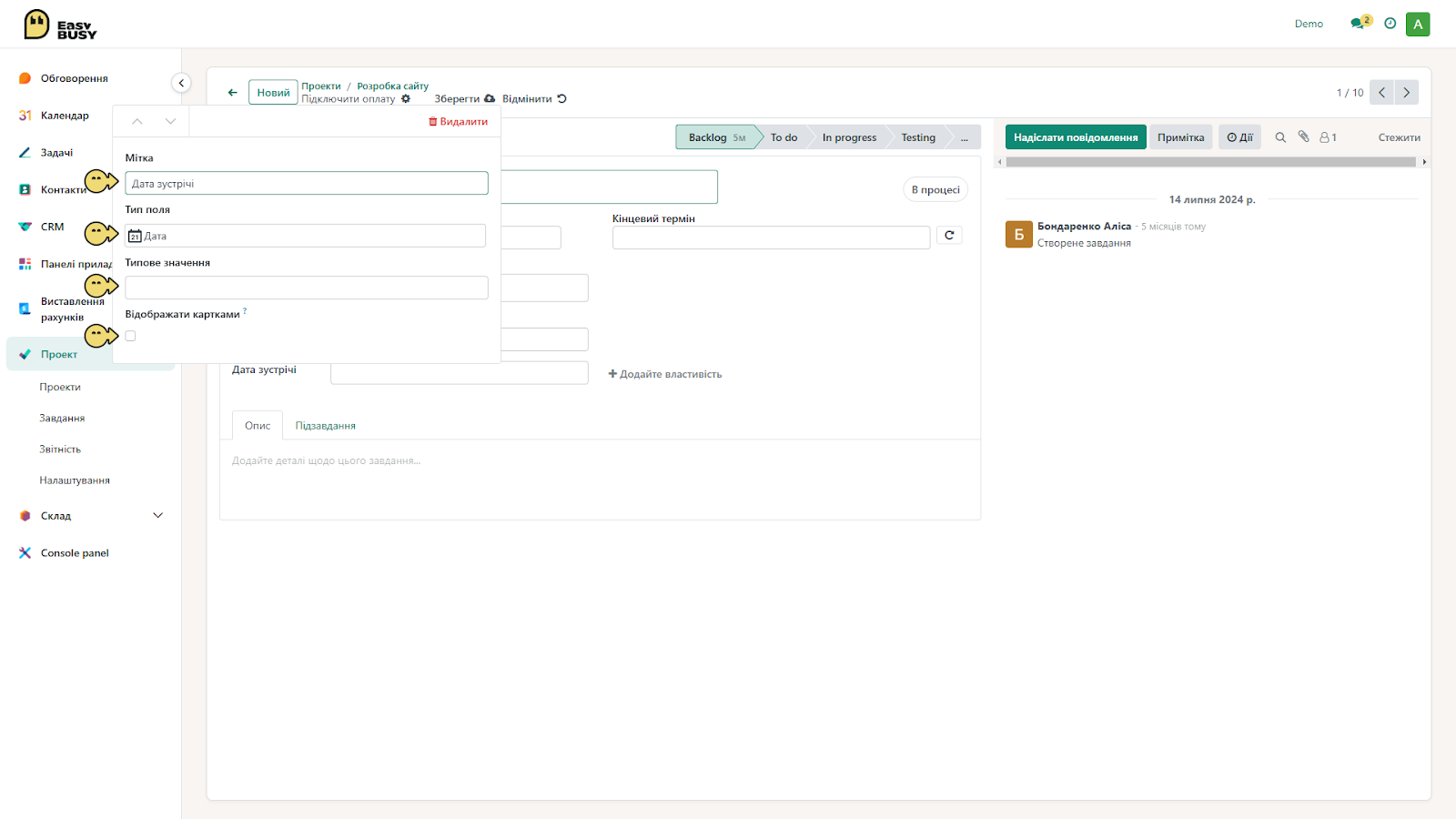Select the To do stage

784,137
